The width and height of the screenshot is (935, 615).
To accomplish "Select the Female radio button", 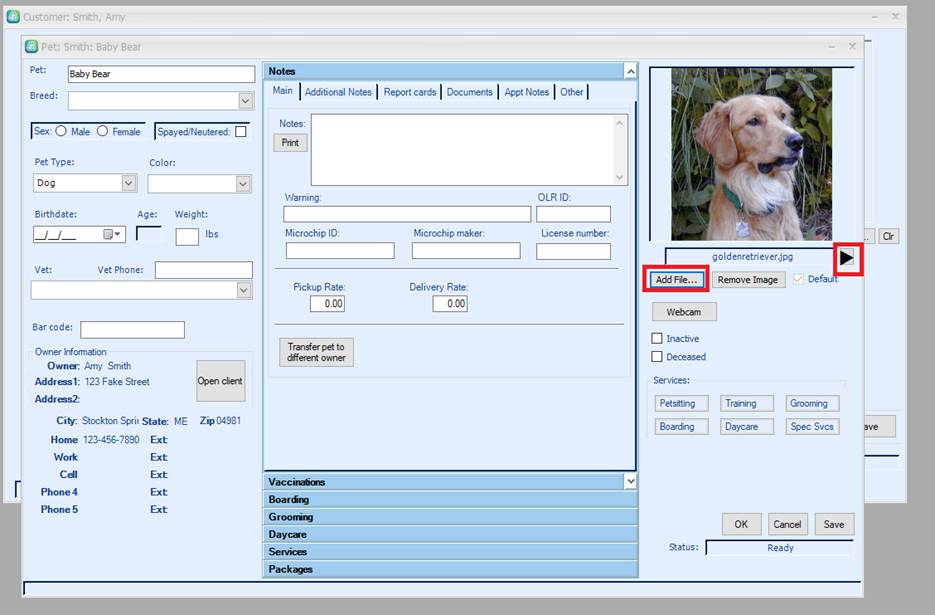I will [x=102, y=131].
